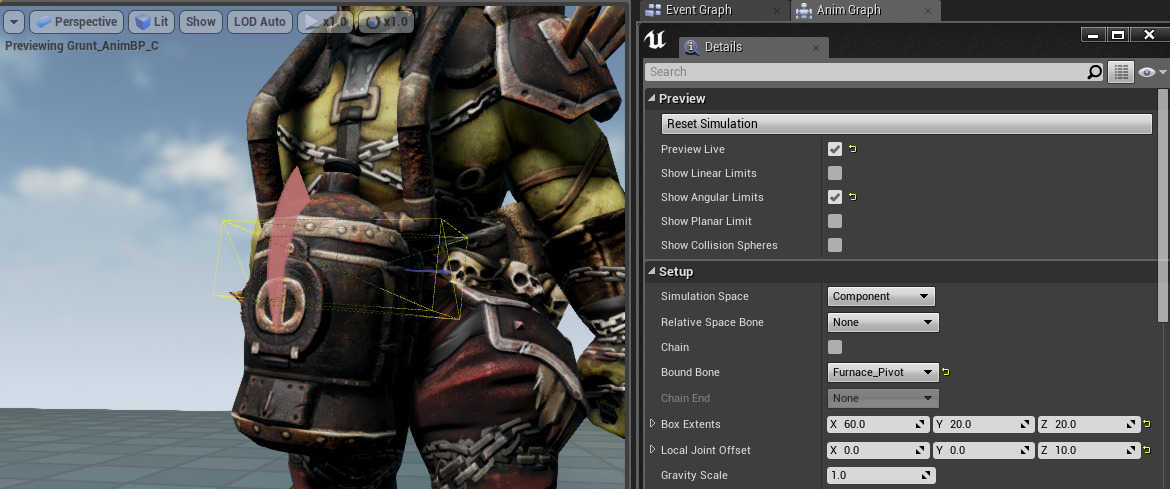Screen dimensions: 1170x489
Task: Open the Perspective view mode menu
Action: point(77,22)
